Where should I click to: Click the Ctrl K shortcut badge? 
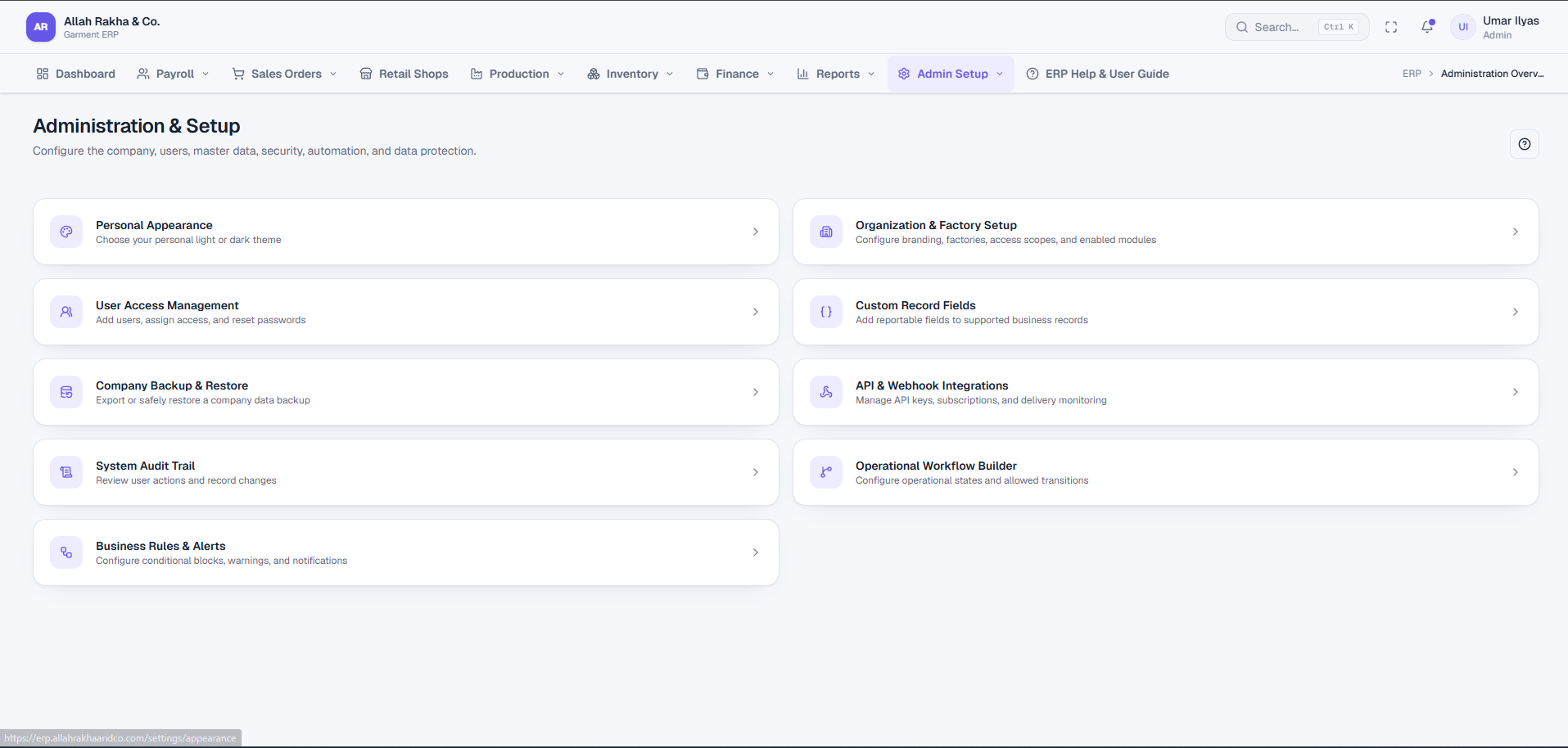[1339, 27]
